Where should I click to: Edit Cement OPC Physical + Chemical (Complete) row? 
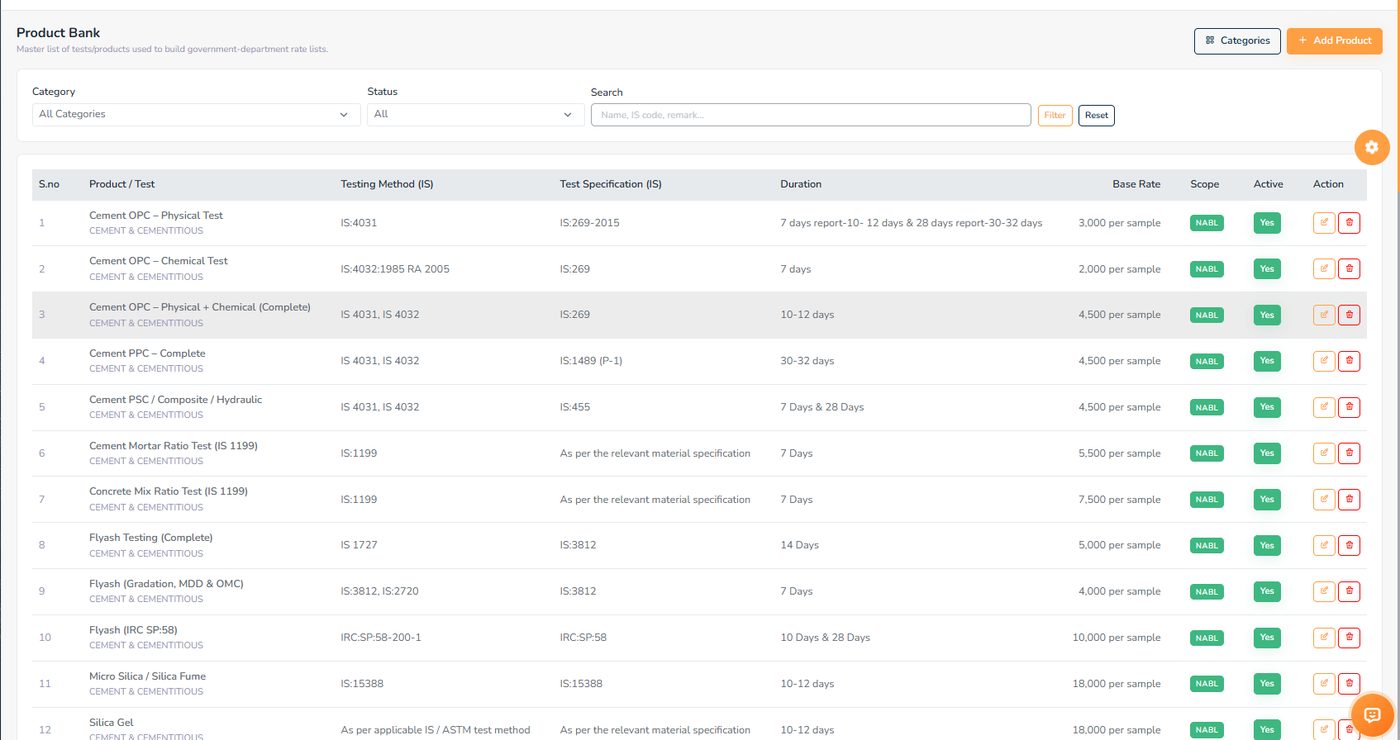pos(1324,315)
